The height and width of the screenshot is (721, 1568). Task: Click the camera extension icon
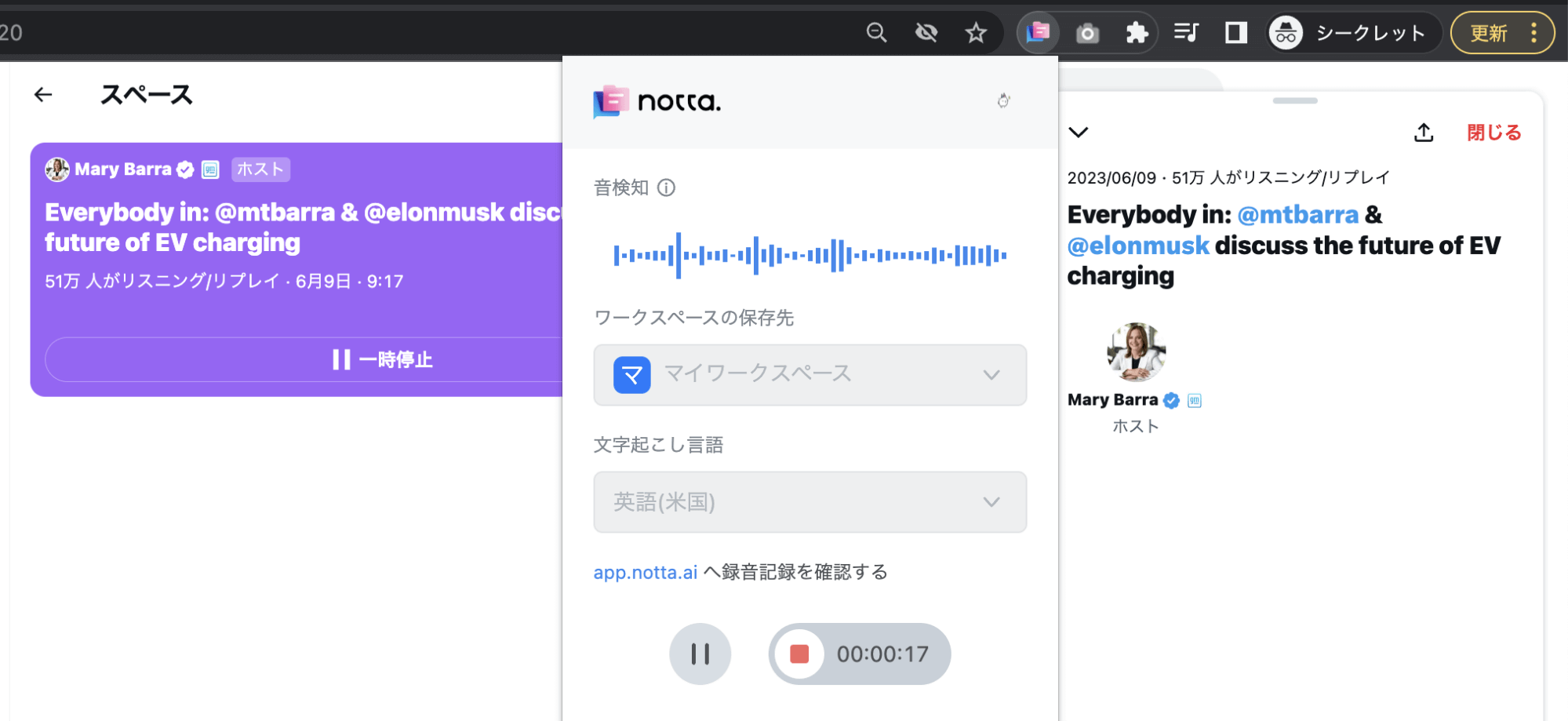1087,33
